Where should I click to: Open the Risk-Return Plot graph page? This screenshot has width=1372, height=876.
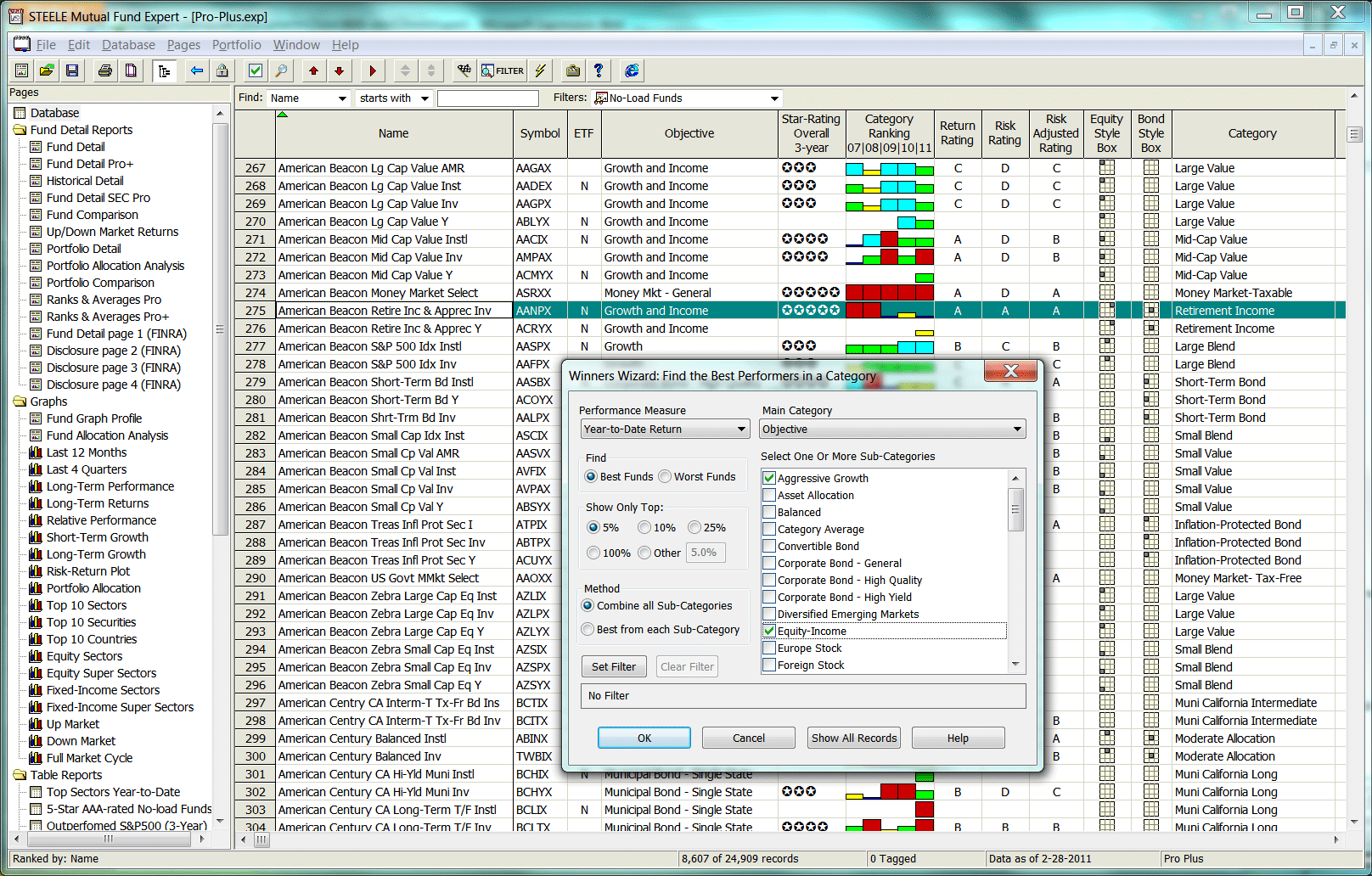(87, 571)
